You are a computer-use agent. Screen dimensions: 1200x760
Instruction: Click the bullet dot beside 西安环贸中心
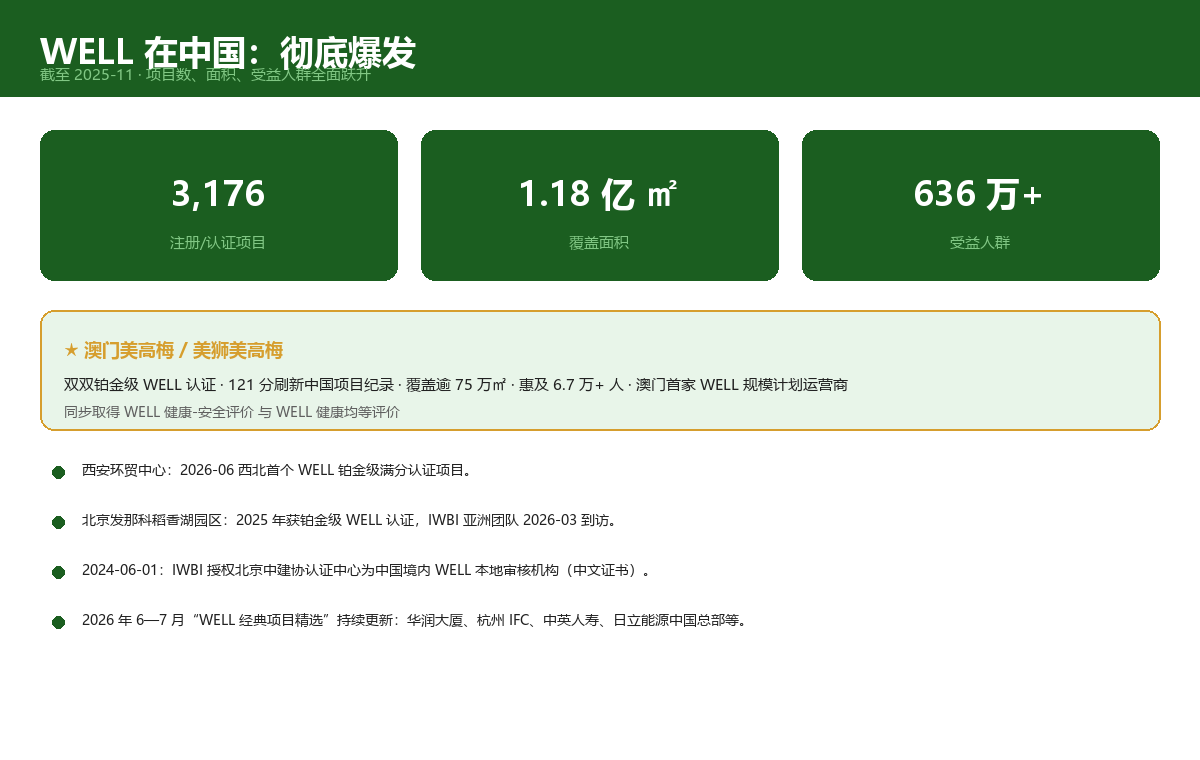[58, 472]
